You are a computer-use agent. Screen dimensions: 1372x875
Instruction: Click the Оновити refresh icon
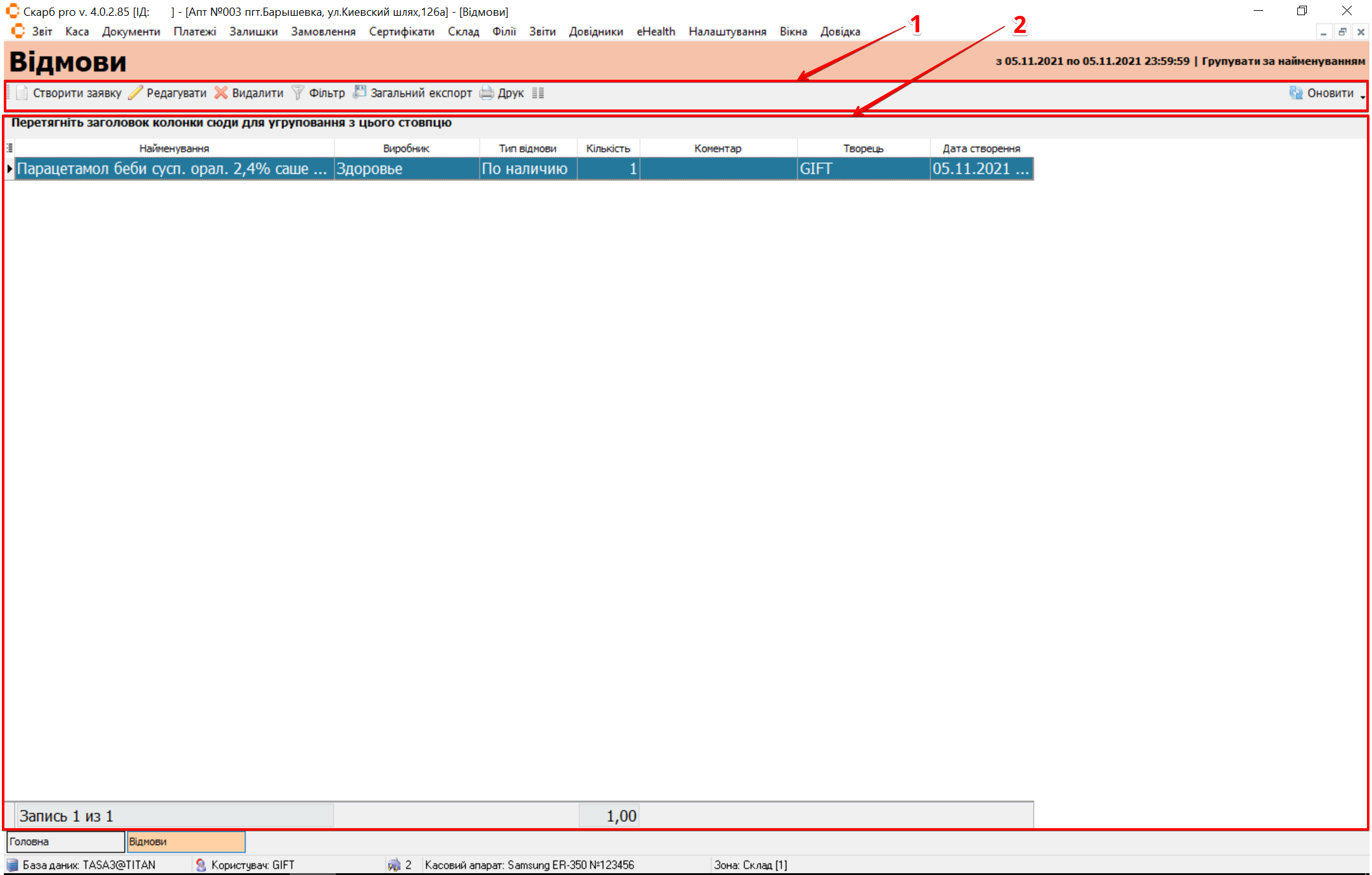click(x=1295, y=93)
